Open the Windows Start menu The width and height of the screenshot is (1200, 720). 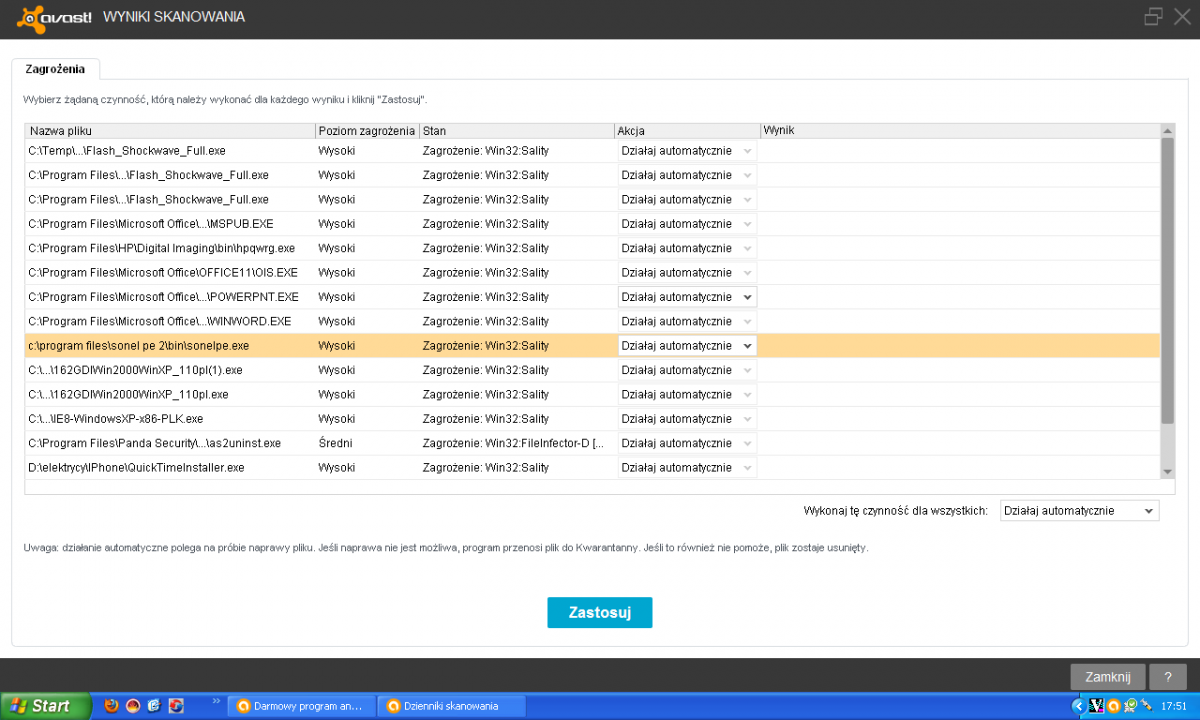click(x=46, y=706)
